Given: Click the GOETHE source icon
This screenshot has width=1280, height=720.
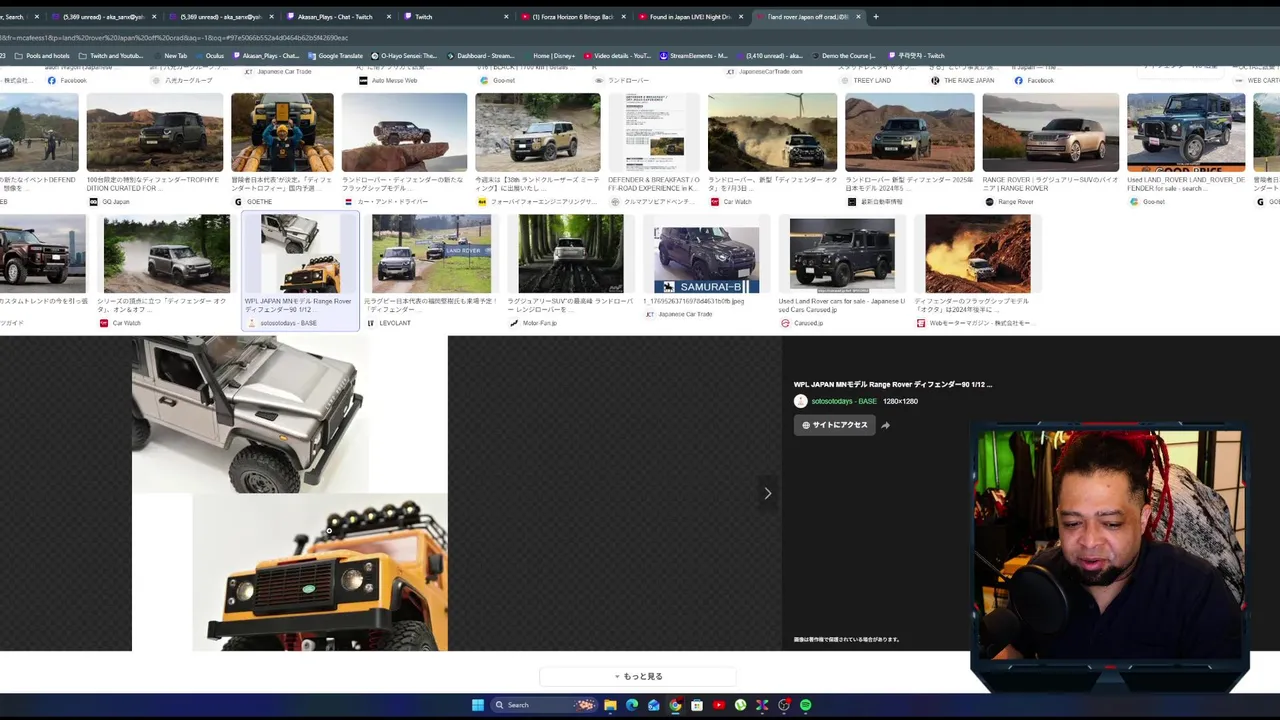Looking at the screenshot, I should tap(238, 202).
